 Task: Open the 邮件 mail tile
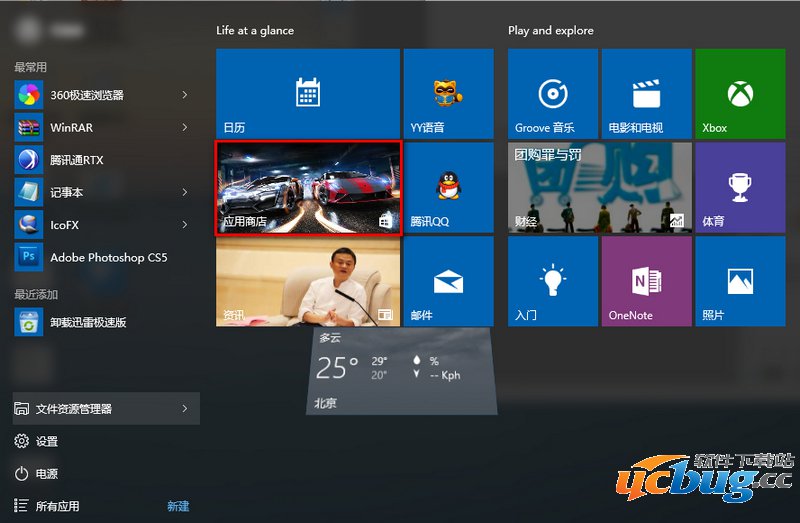coord(448,281)
